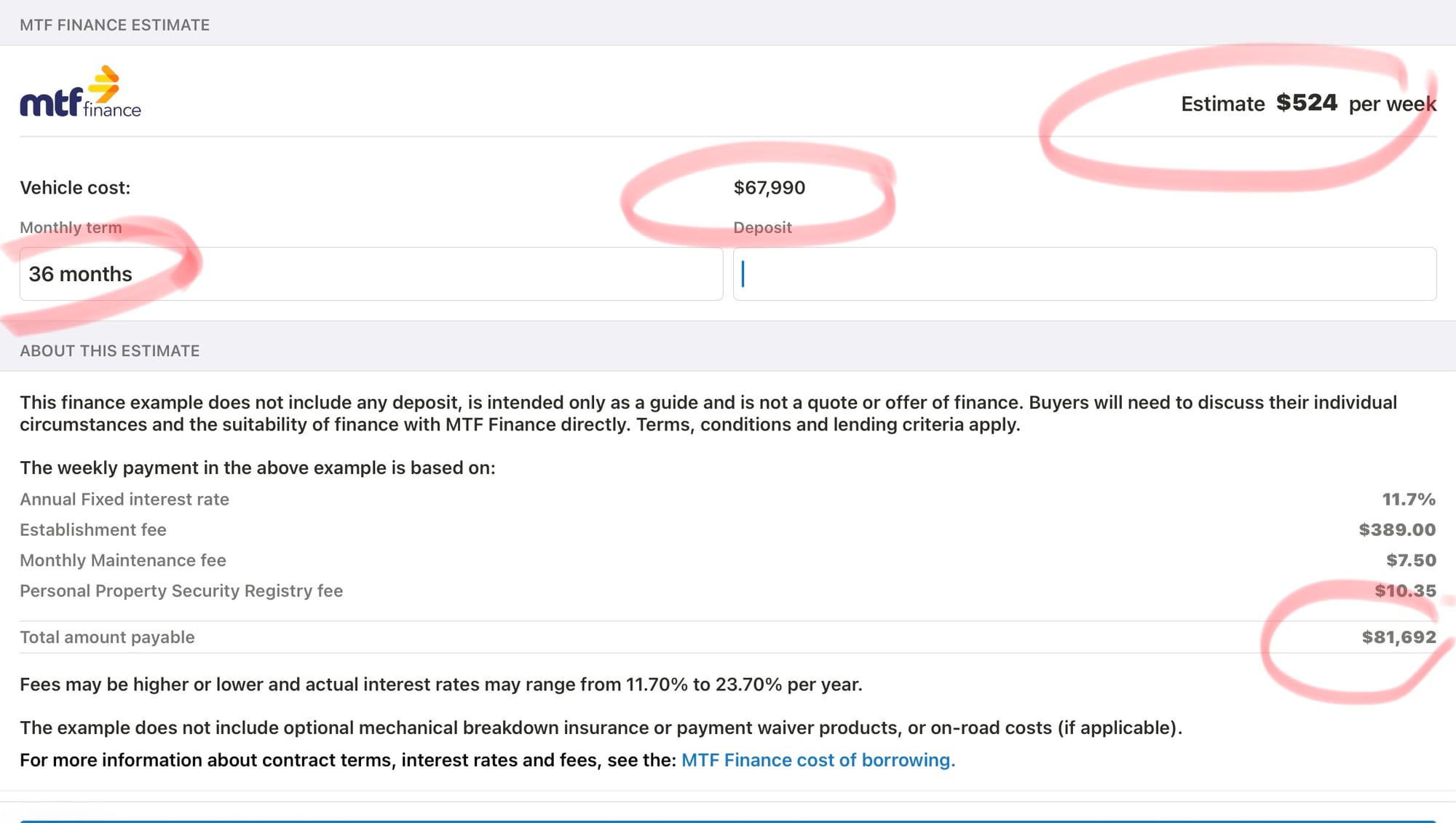
Task: Click the $389.00 establishment fee amount
Action: [x=1396, y=530]
